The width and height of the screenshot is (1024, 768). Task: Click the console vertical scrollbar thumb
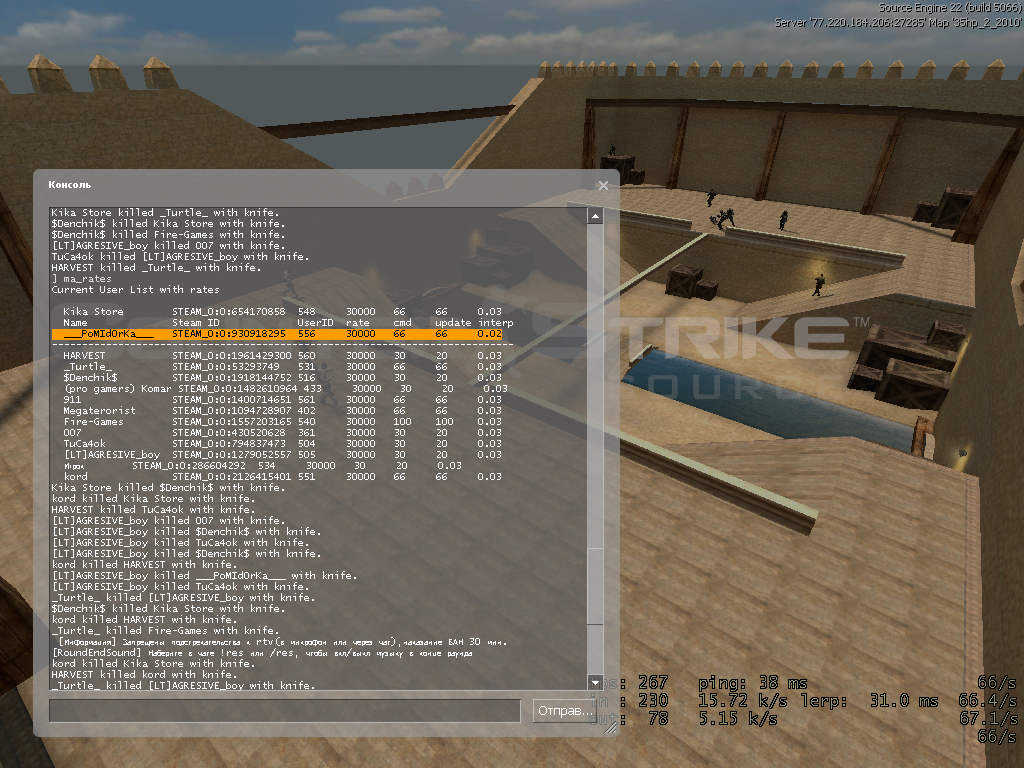[x=595, y=586]
